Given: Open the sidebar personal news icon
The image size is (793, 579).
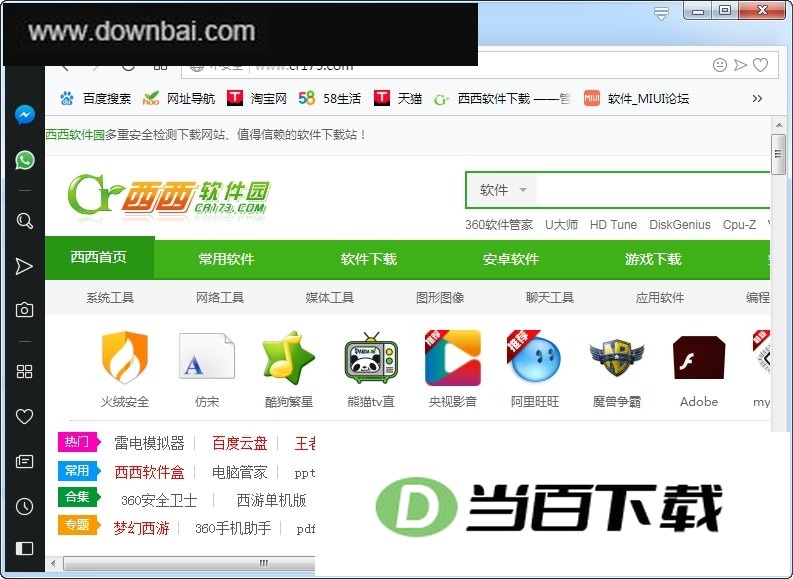Looking at the screenshot, I should tap(24, 461).
